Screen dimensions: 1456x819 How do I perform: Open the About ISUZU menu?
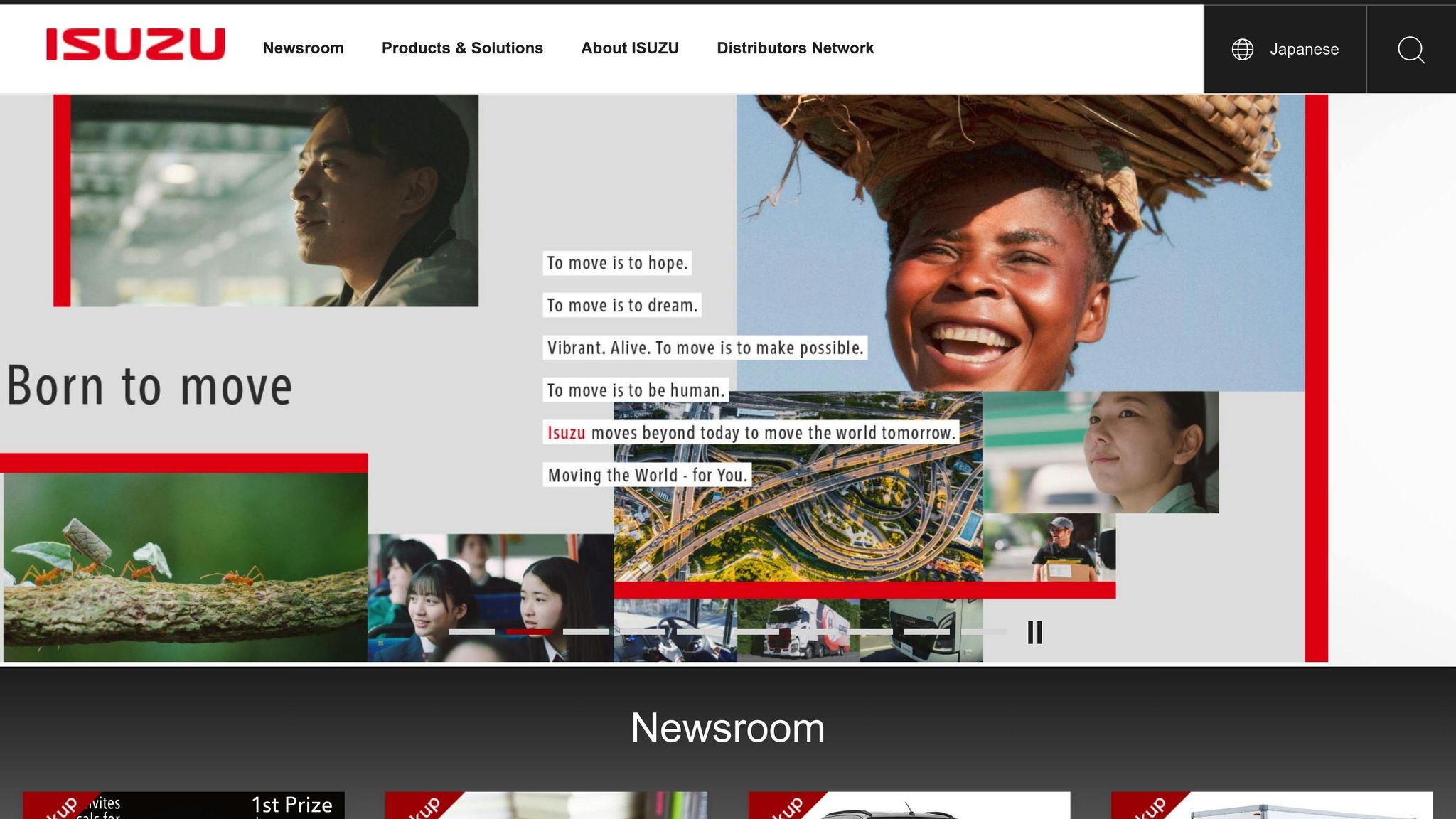pyautogui.click(x=630, y=48)
